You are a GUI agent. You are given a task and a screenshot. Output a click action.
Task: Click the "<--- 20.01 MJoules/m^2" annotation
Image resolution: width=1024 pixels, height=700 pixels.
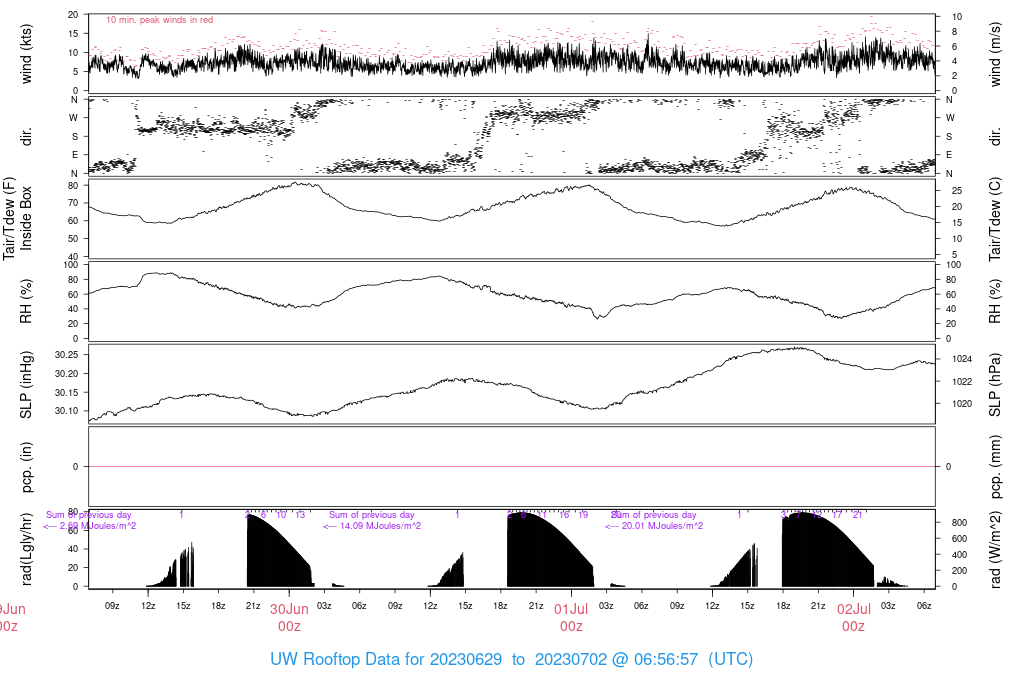[654, 526]
